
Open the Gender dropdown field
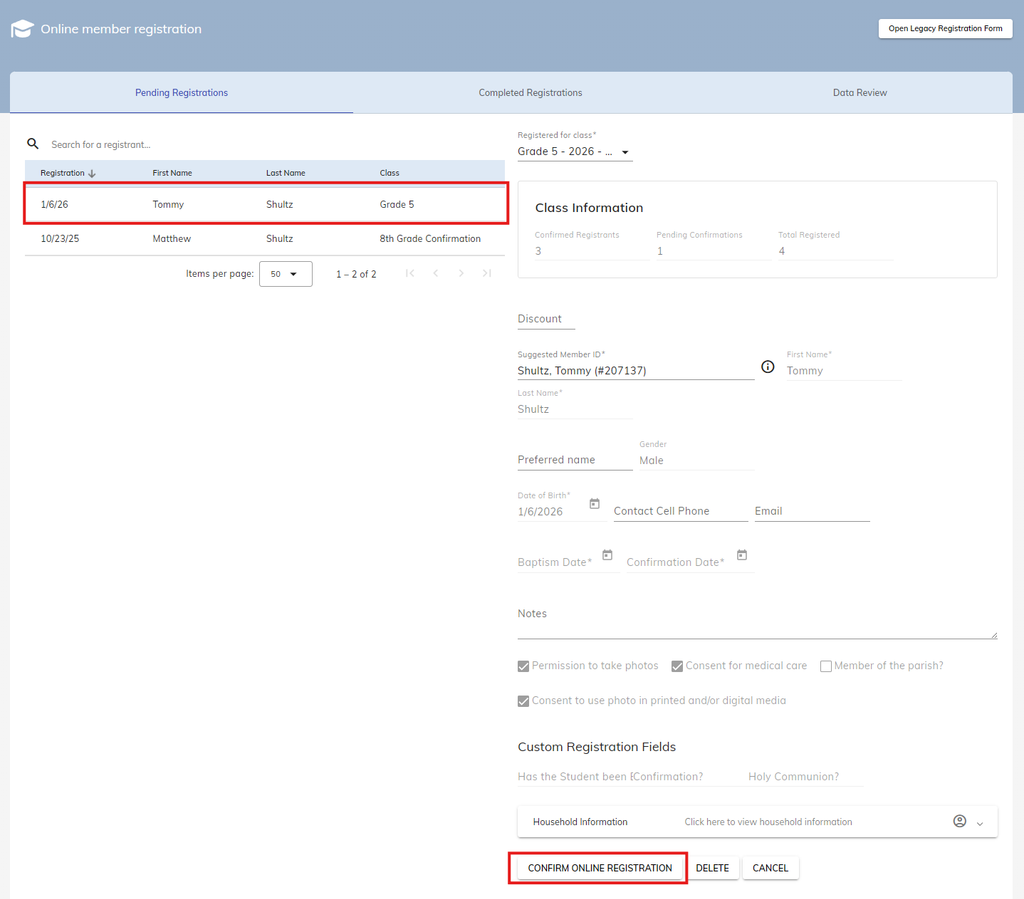point(696,460)
